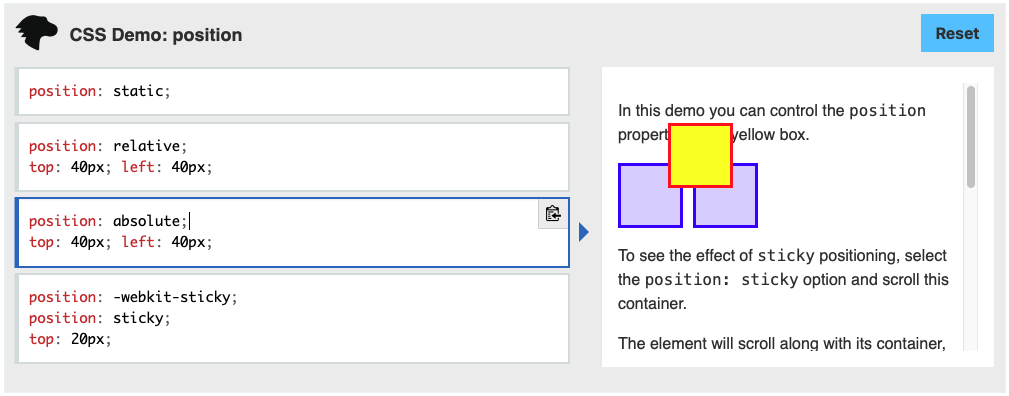This screenshot has width=1009, height=396.
Task: Click the yellow positioned box
Action: pyautogui.click(x=700, y=155)
